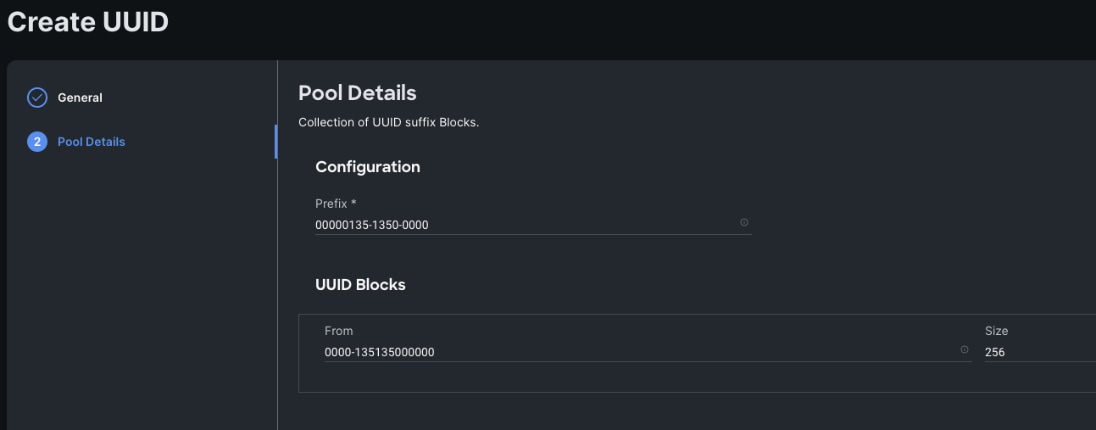Click the Create UUID page title
The image size is (1096, 430).
pyautogui.click(x=88, y=24)
